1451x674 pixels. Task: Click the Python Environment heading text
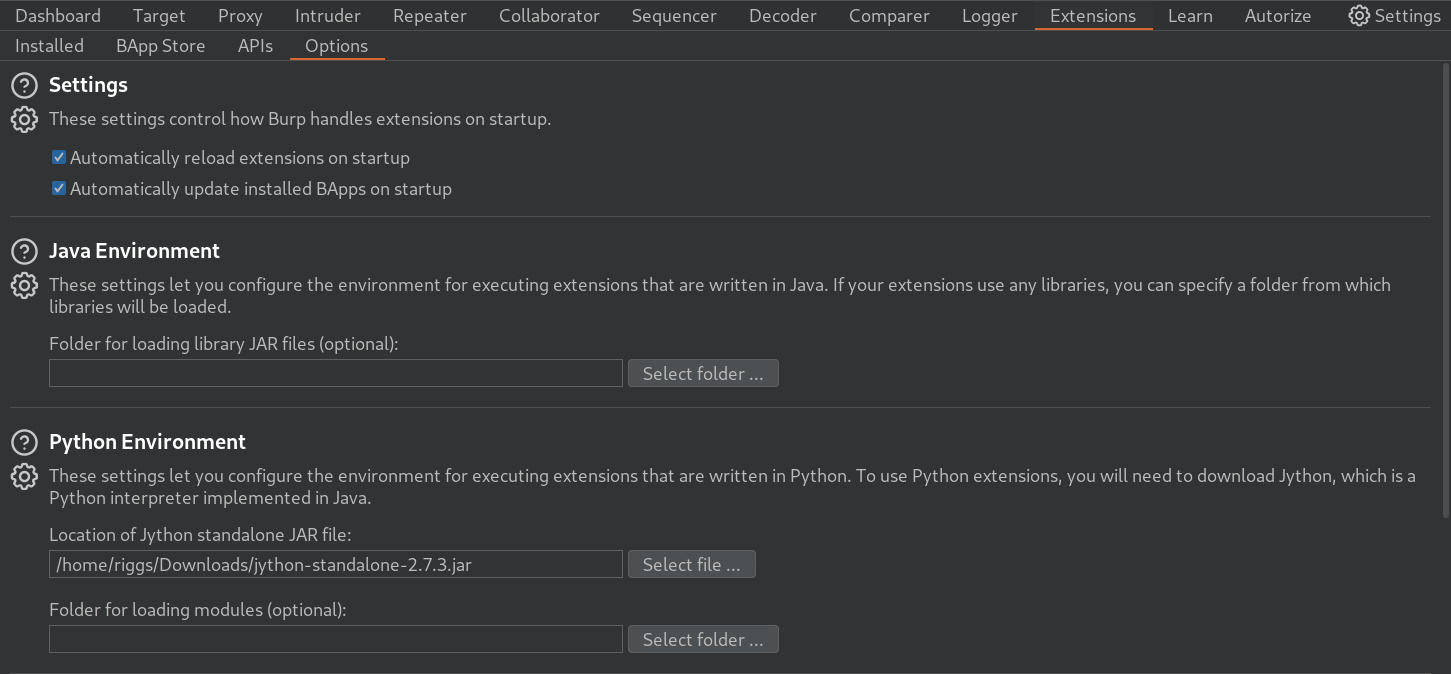[x=147, y=442]
